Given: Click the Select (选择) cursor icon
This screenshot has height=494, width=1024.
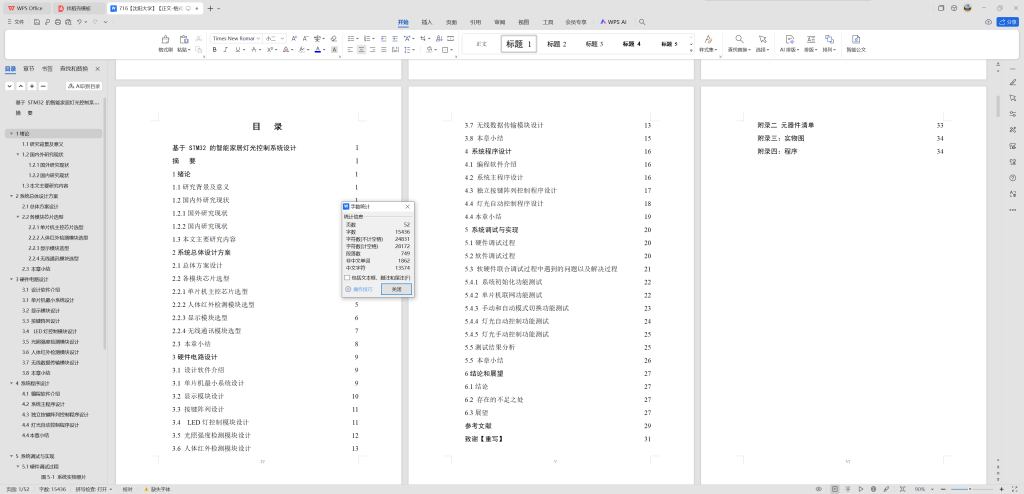Looking at the screenshot, I should [x=763, y=39].
